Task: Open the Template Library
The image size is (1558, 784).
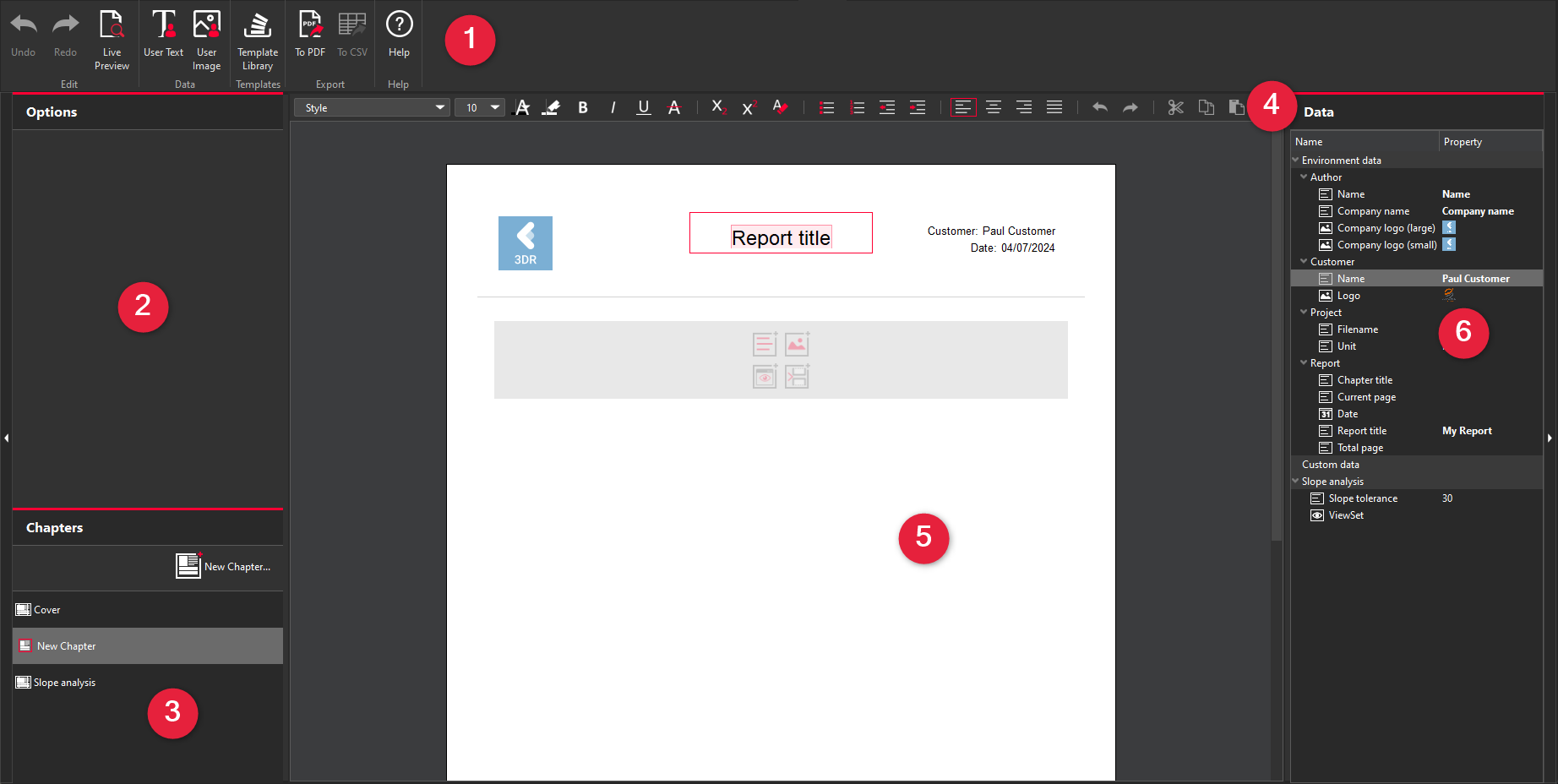Action: [x=258, y=39]
